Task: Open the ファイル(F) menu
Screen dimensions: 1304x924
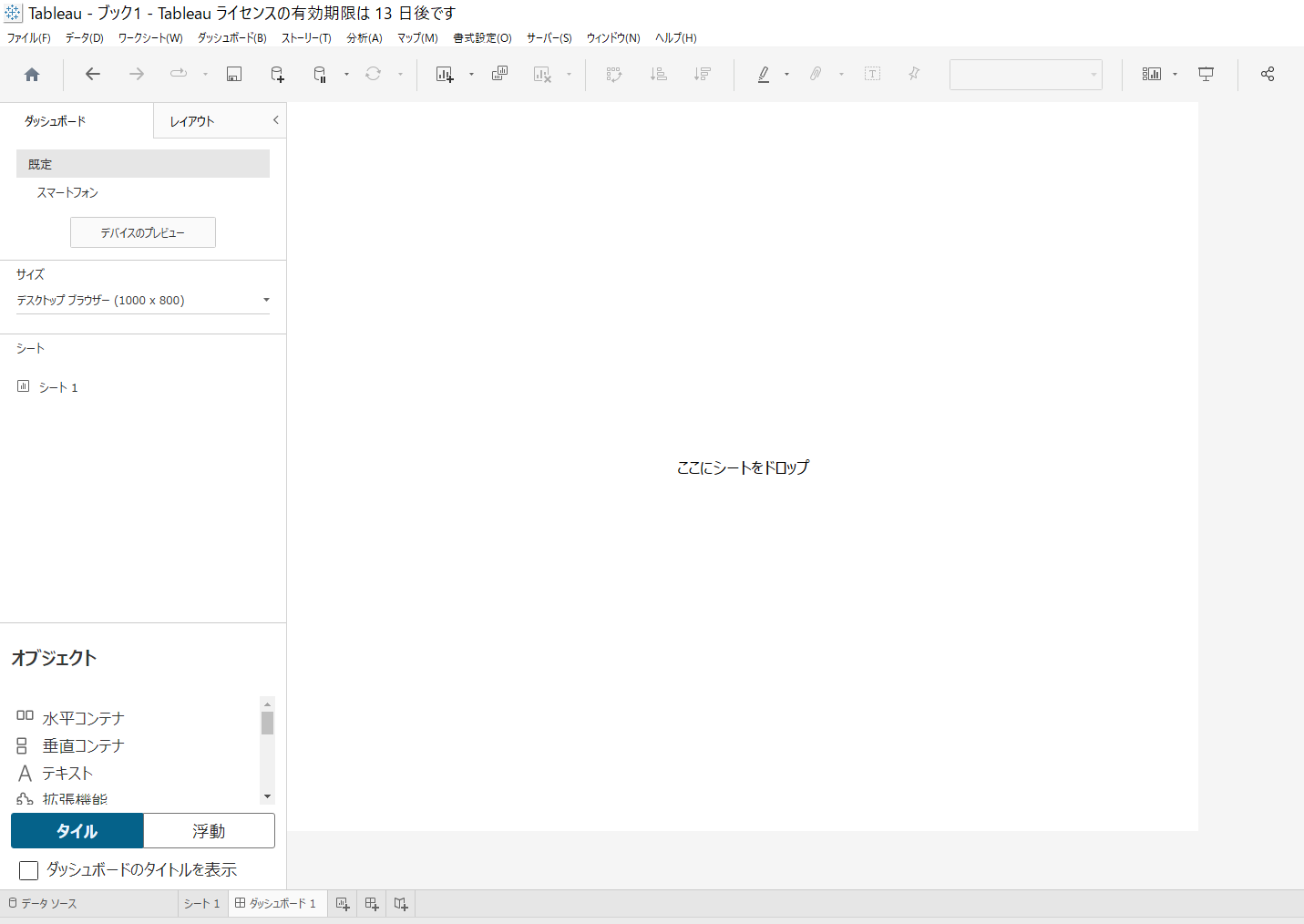Action: pyautogui.click(x=29, y=38)
